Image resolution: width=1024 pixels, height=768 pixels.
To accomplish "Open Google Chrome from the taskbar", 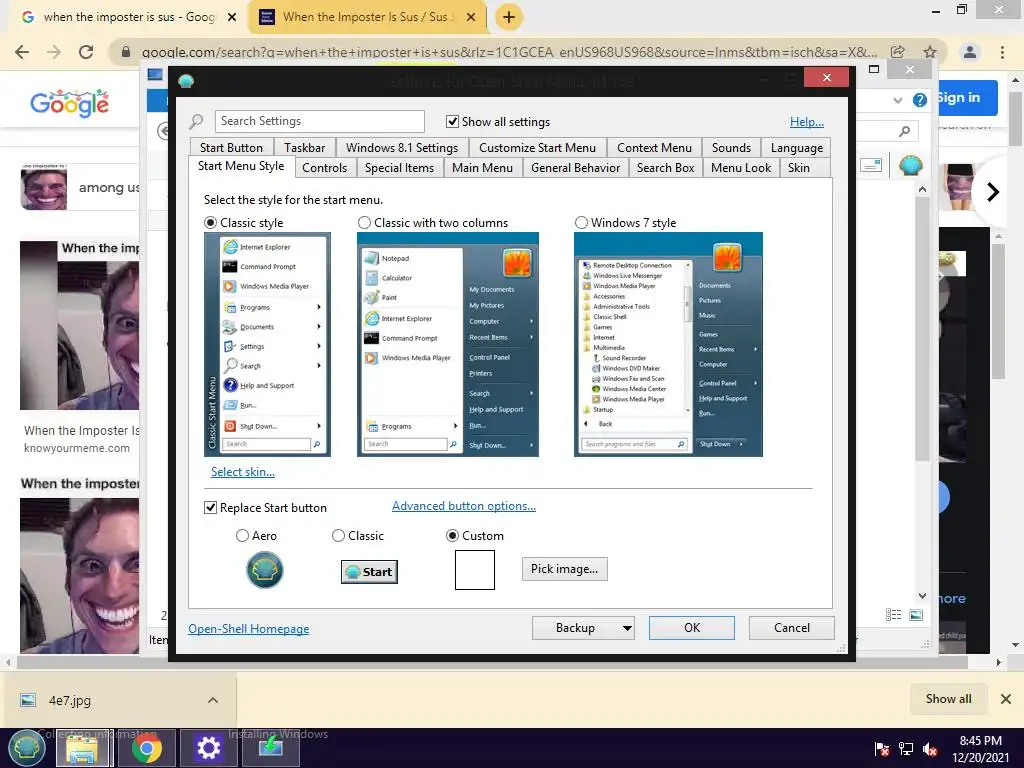I will pos(146,748).
